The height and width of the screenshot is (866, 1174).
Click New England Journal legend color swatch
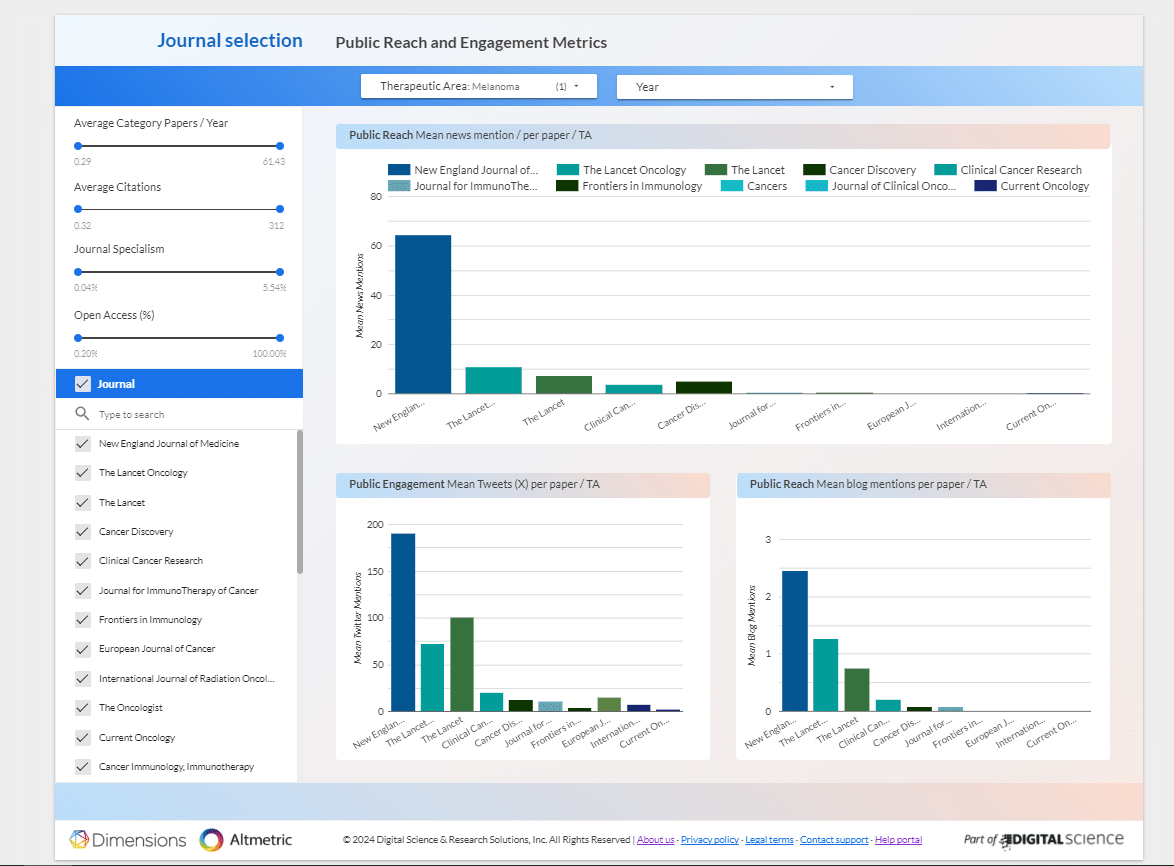click(x=399, y=170)
